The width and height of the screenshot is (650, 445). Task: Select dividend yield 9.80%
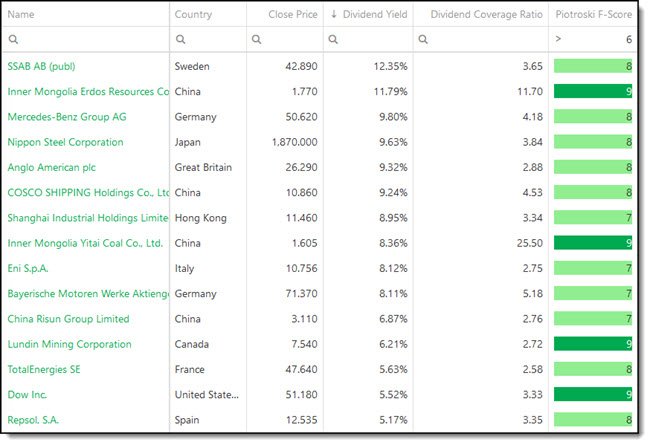tap(393, 117)
